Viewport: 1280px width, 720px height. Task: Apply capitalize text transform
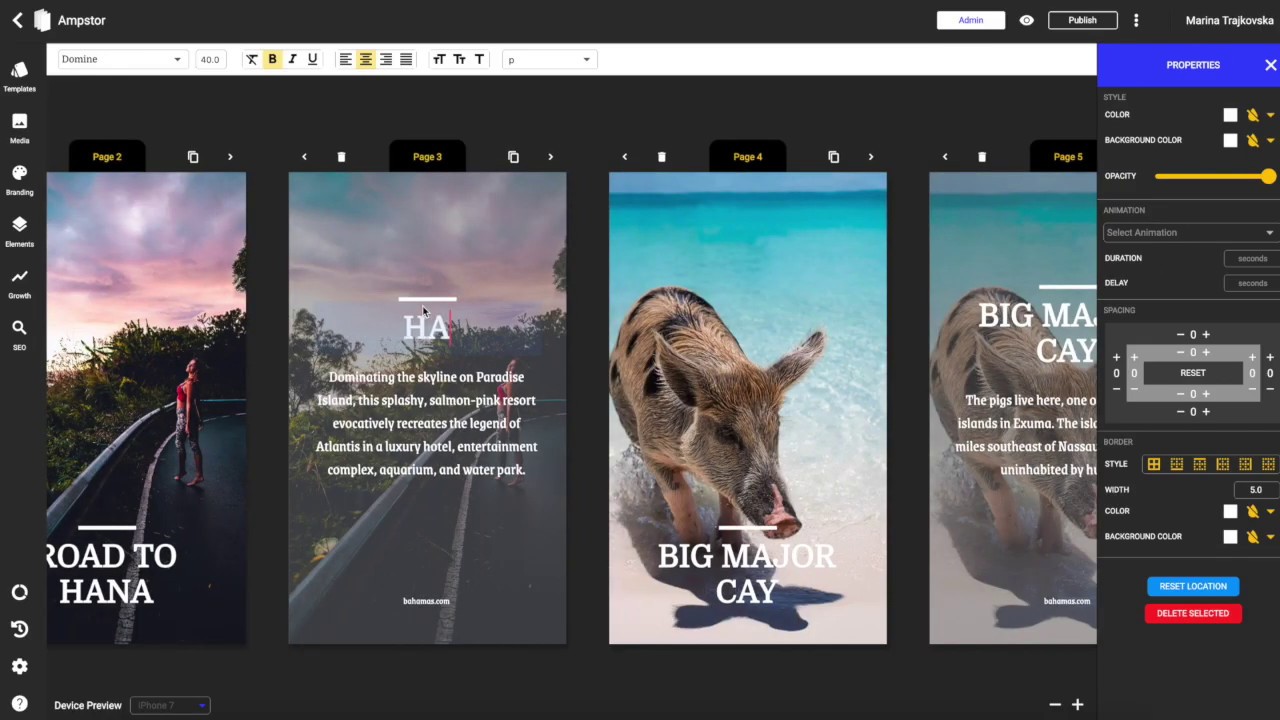coord(459,59)
